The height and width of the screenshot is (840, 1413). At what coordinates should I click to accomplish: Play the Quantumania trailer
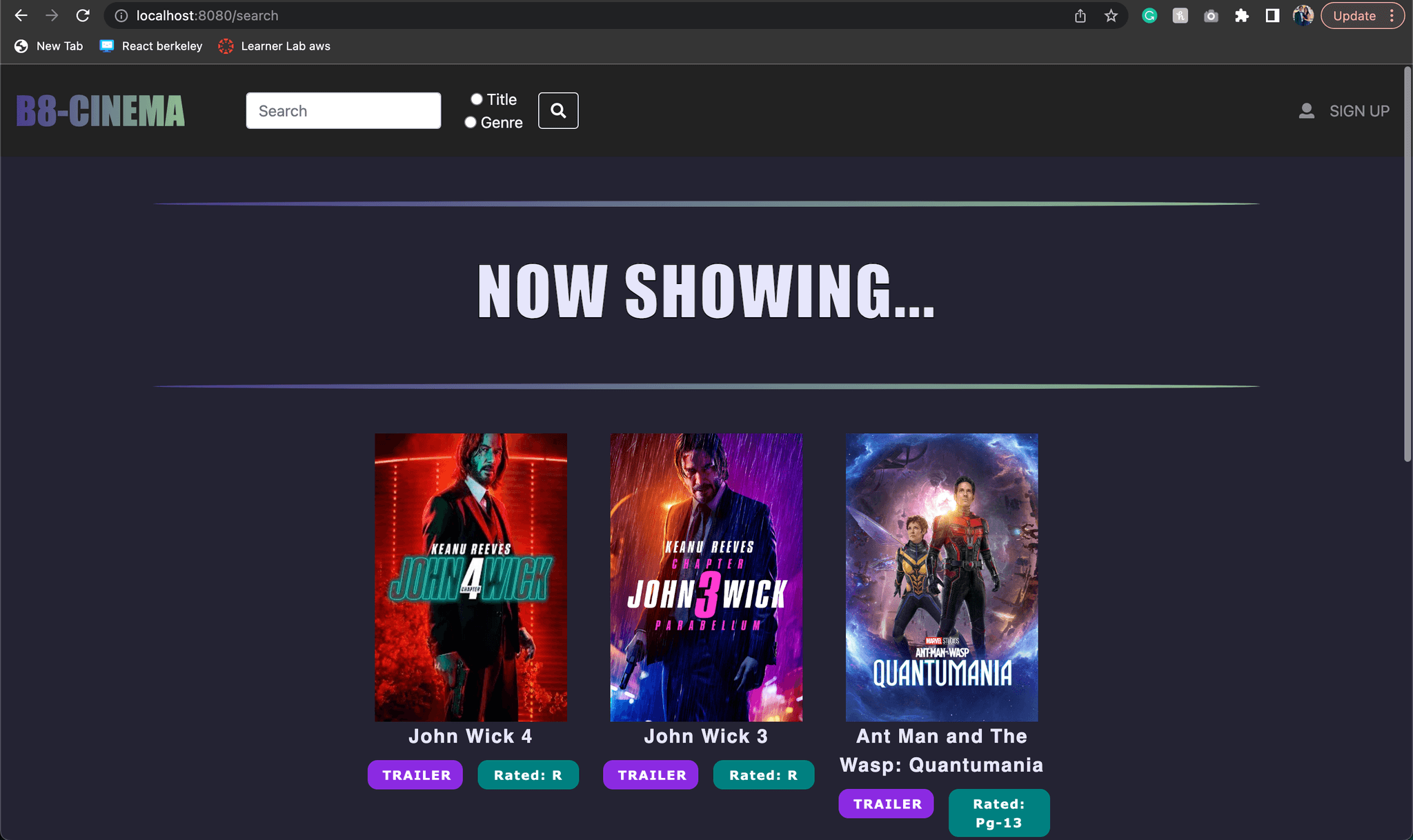tap(887, 804)
